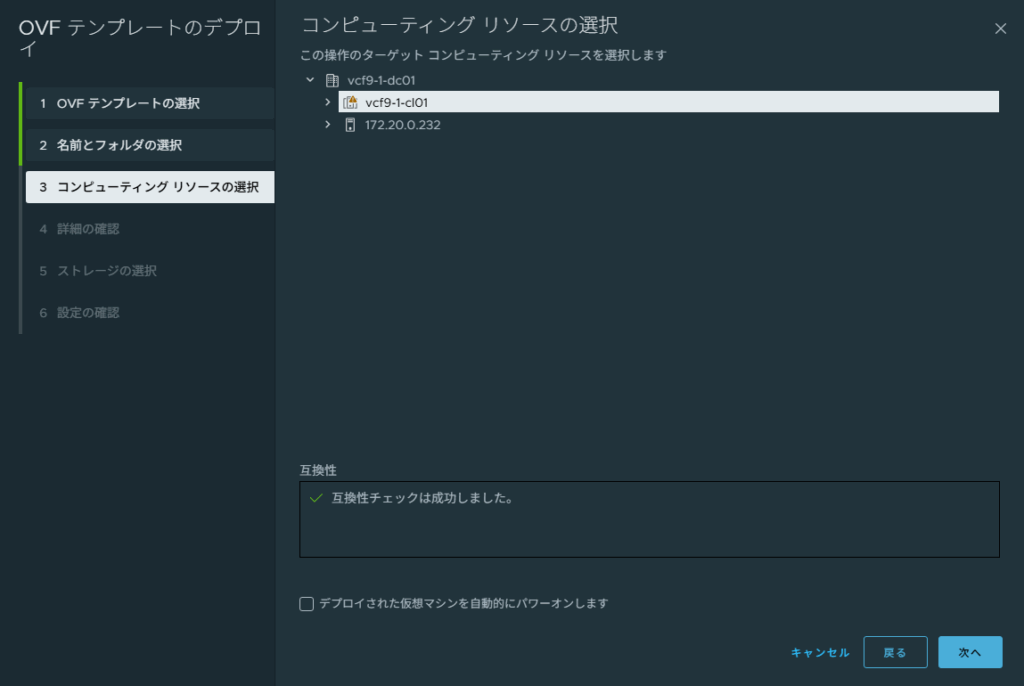Click the キャンセル link
This screenshot has height=686, width=1024.
click(820, 652)
